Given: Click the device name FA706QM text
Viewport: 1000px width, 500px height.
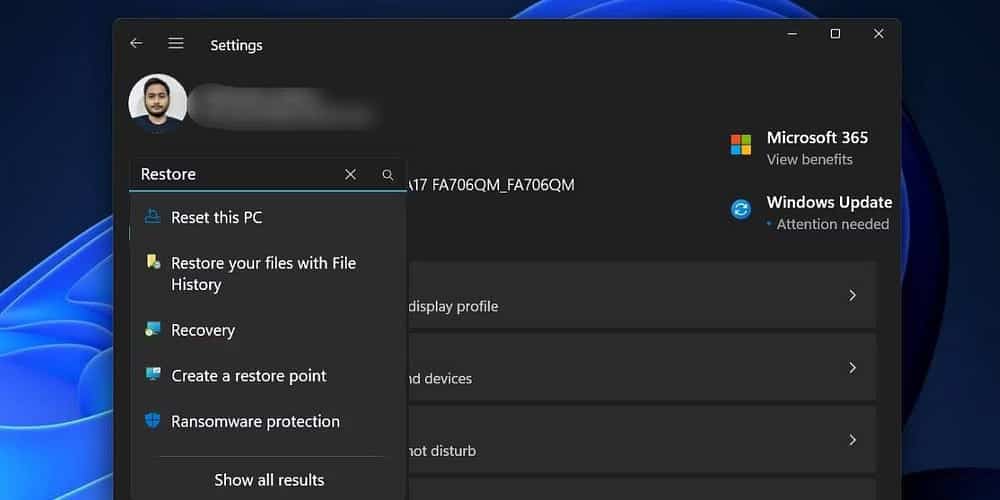Looking at the screenshot, I should pyautogui.click(x=491, y=185).
